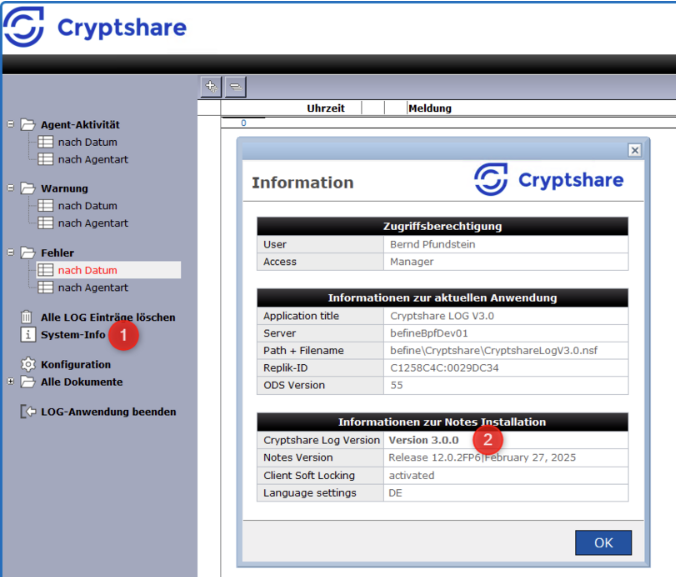Click the Replik-ID value C1258C4C:0029DC34
The width and height of the screenshot is (676, 577).
coord(444,368)
